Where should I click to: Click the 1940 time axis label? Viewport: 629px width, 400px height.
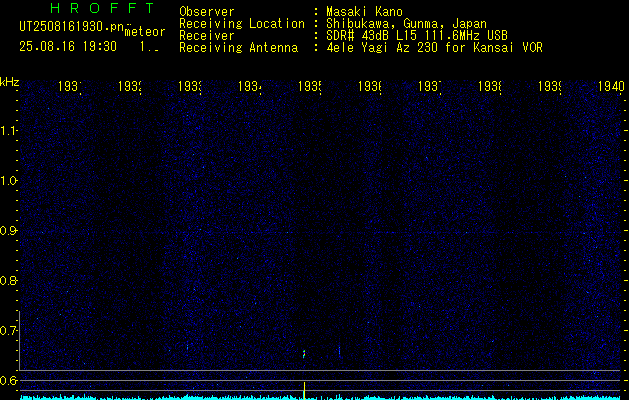(611, 86)
